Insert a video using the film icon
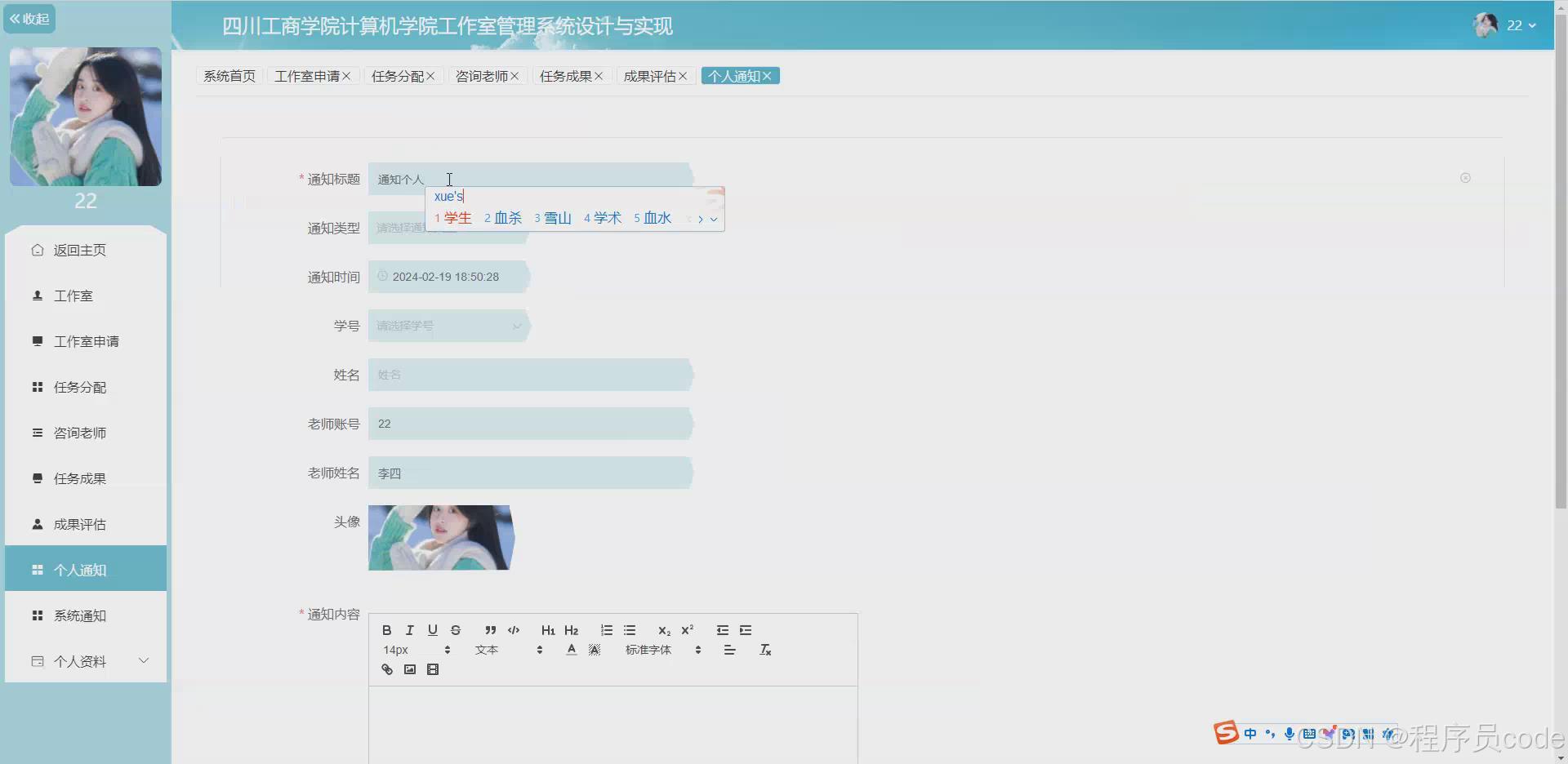1568x764 pixels. click(433, 669)
